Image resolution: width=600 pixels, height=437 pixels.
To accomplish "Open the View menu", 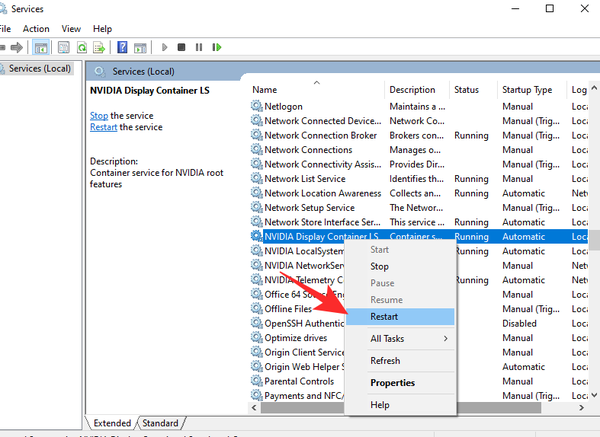I will [x=71, y=29].
